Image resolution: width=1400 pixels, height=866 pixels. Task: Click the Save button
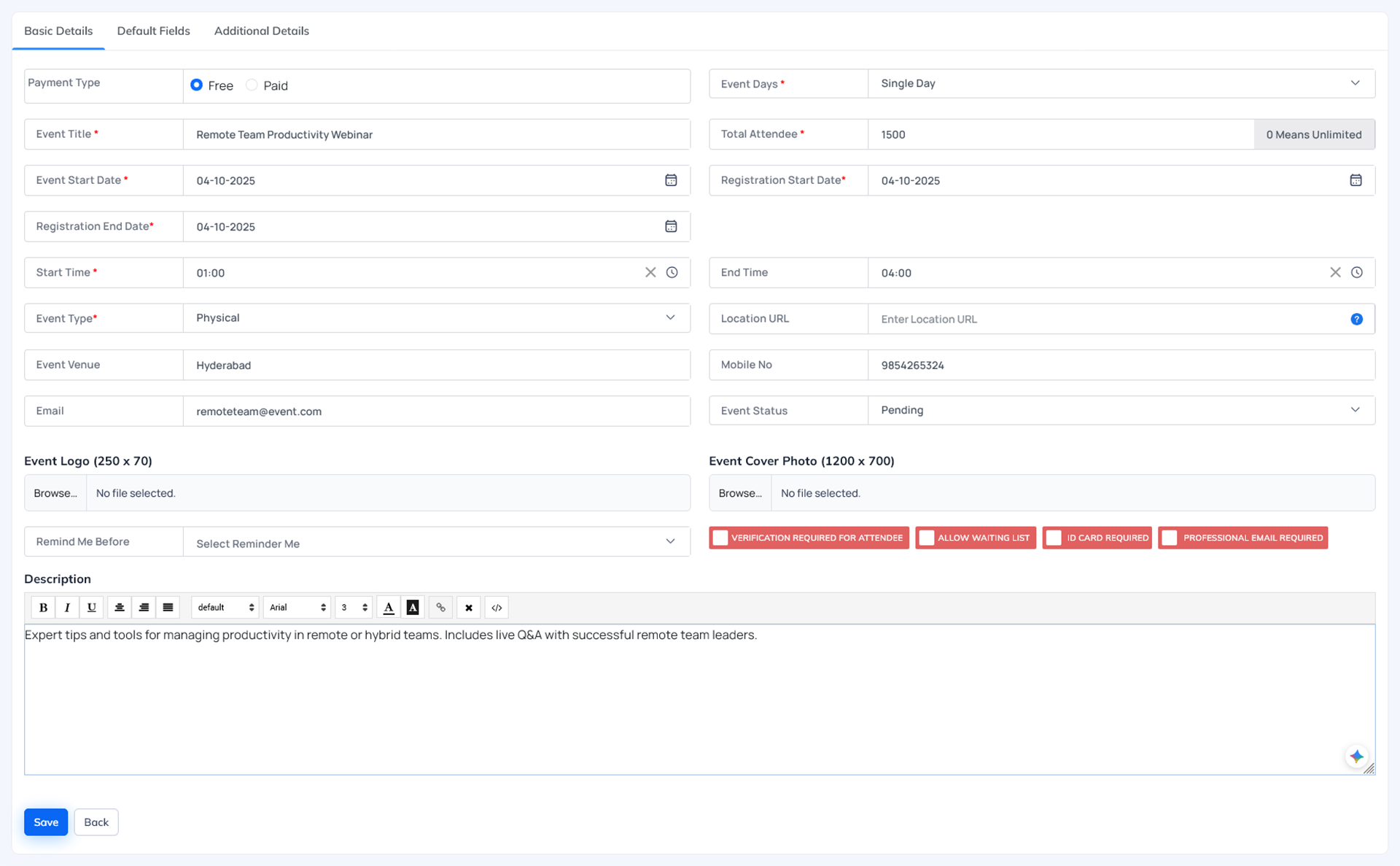point(46,822)
